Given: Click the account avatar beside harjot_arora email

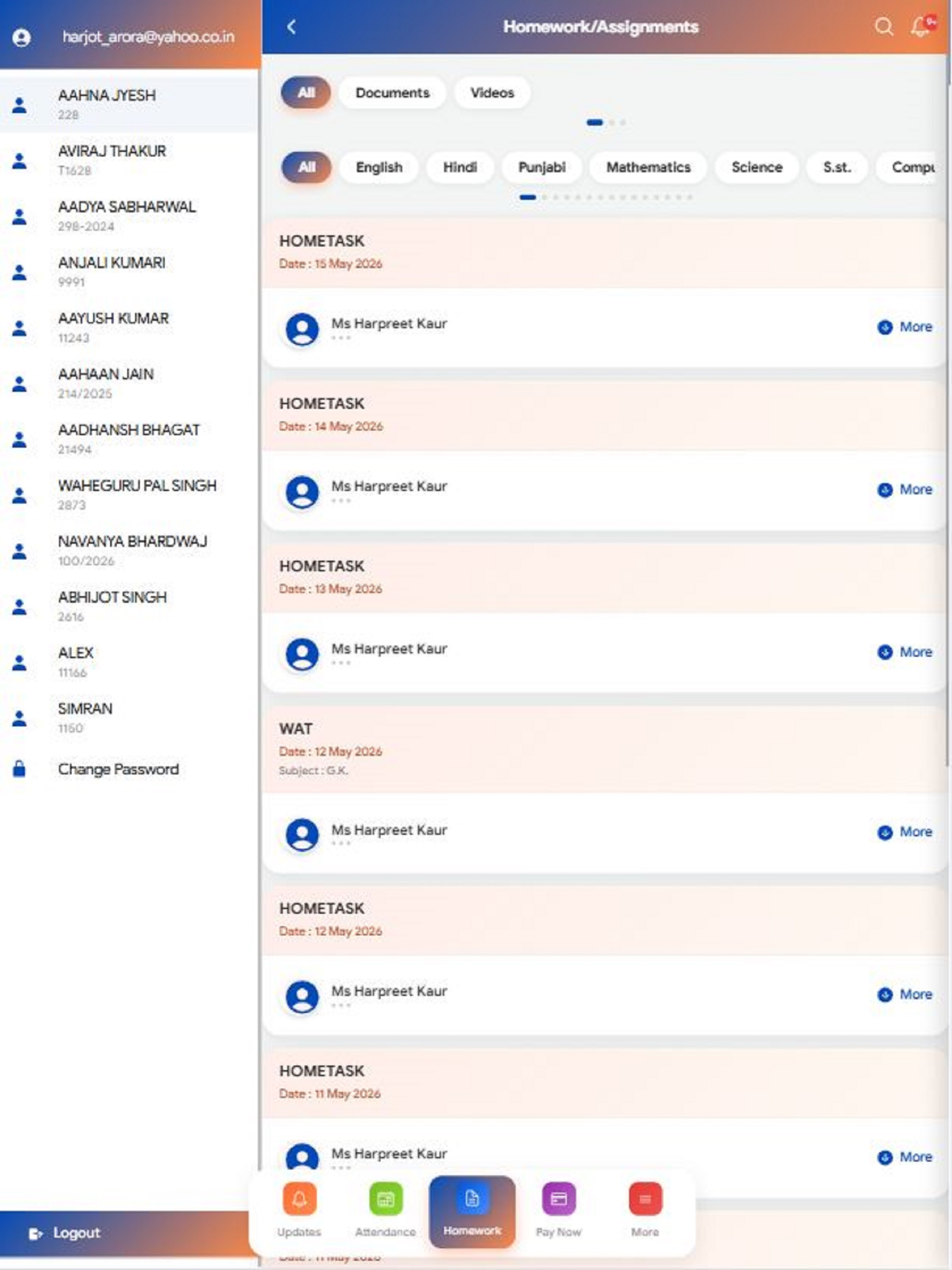Looking at the screenshot, I should [x=21, y=37].
